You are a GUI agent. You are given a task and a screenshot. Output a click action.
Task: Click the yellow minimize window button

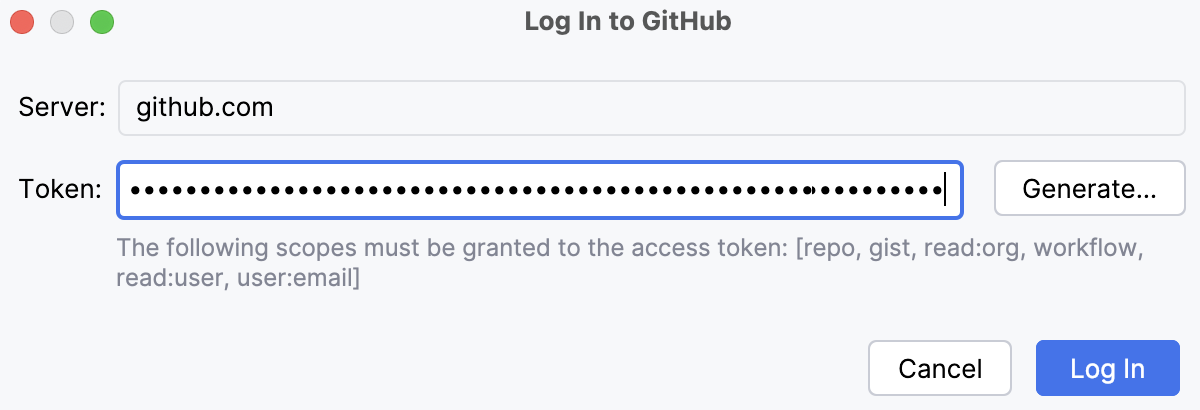click(x=62, y=22)
